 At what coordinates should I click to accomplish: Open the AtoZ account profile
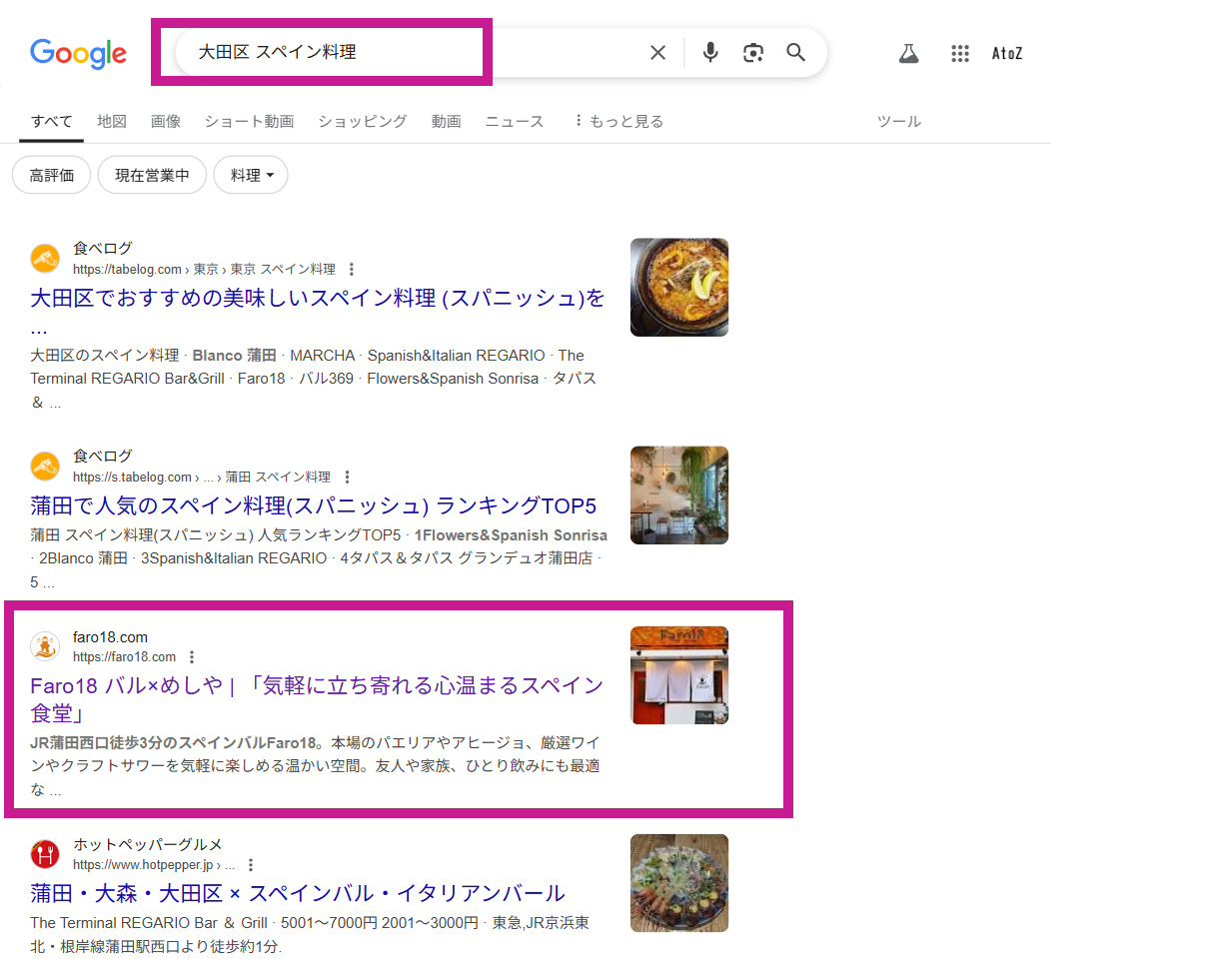(x=1007, y=54)
